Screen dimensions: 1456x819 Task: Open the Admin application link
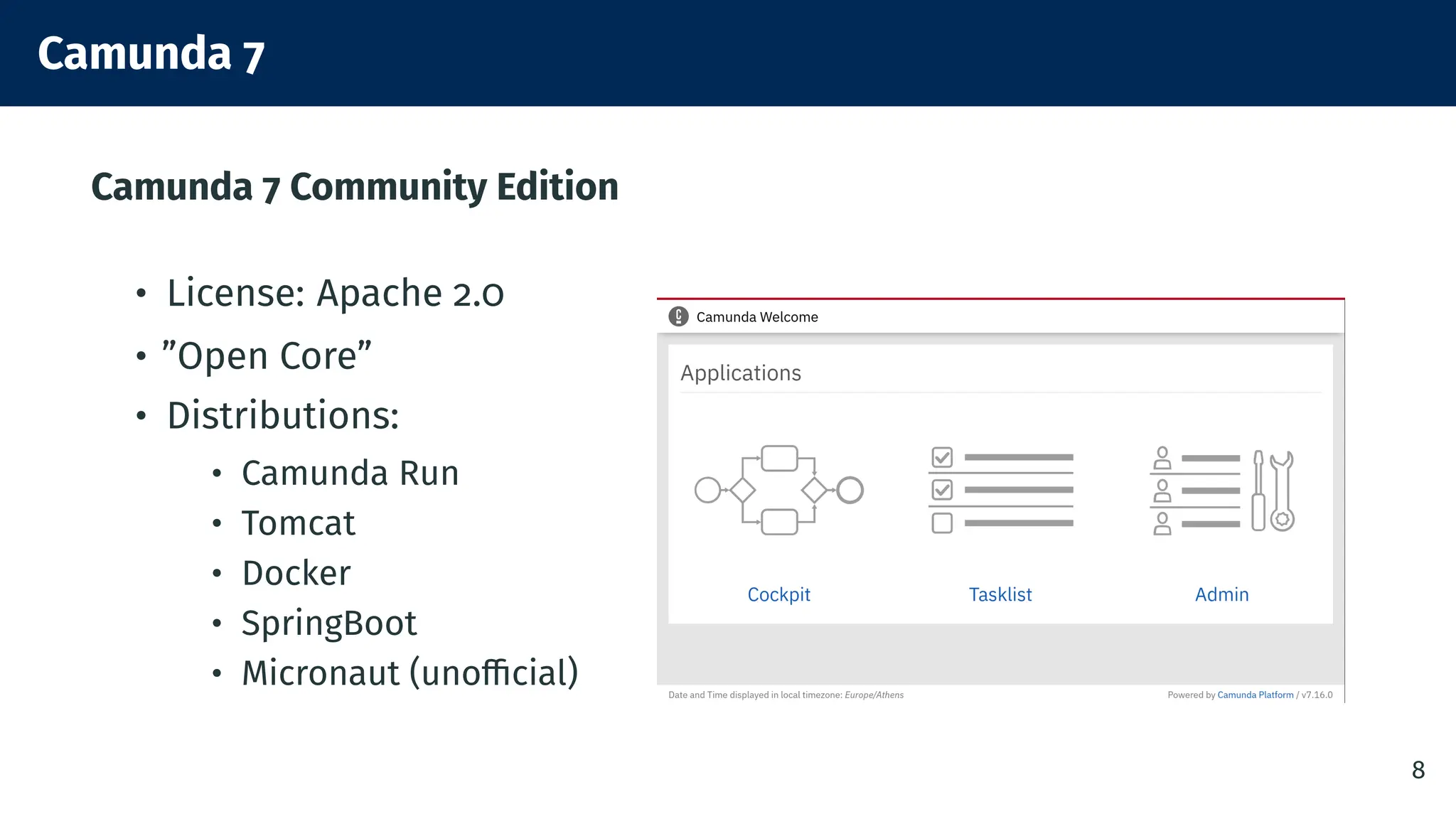1221,594
